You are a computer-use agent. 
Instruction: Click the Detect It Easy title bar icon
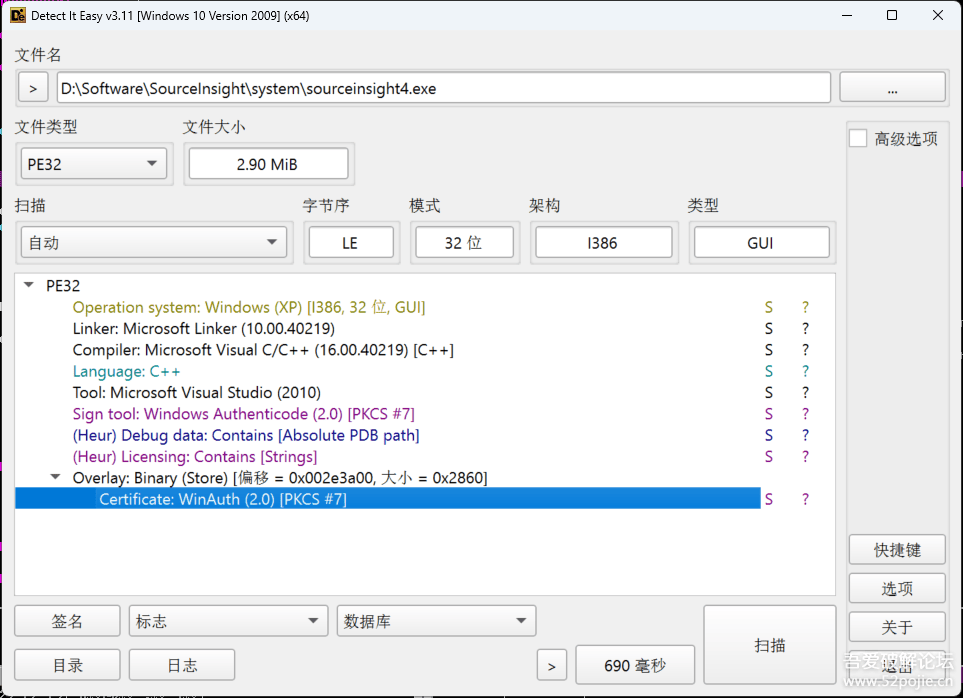coord(18,15)
